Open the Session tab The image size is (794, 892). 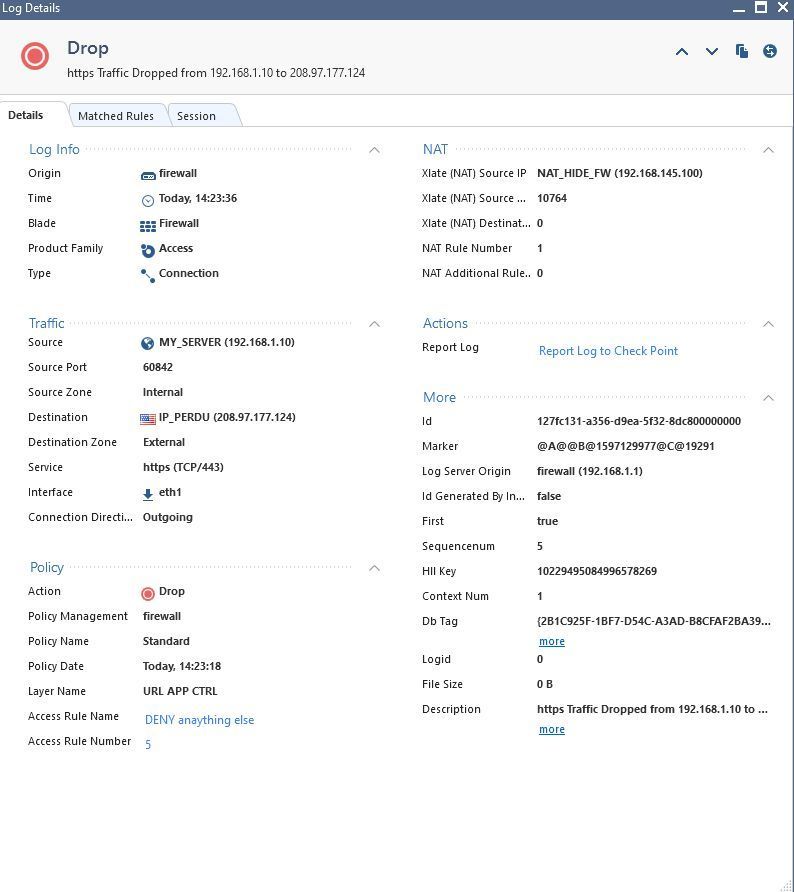[196, 116]
